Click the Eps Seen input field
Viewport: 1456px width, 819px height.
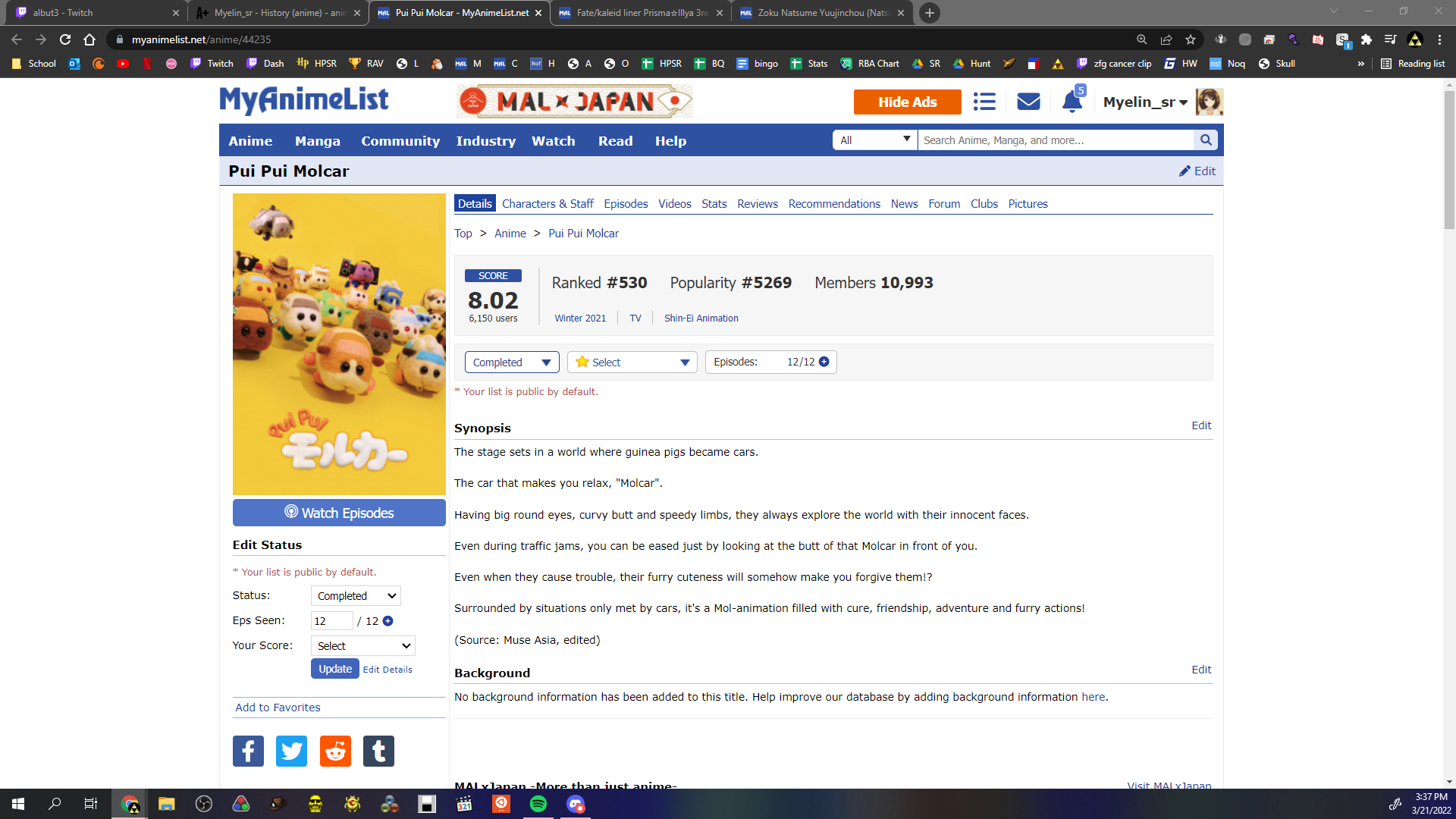point(331,621)
